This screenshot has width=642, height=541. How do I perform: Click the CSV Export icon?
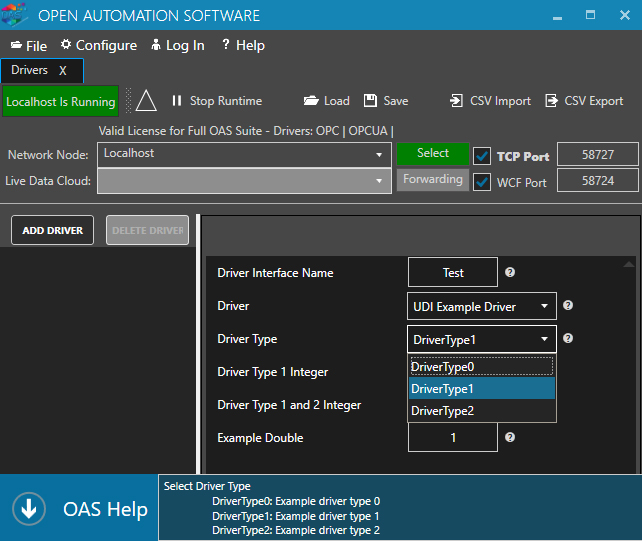point(551,101)
